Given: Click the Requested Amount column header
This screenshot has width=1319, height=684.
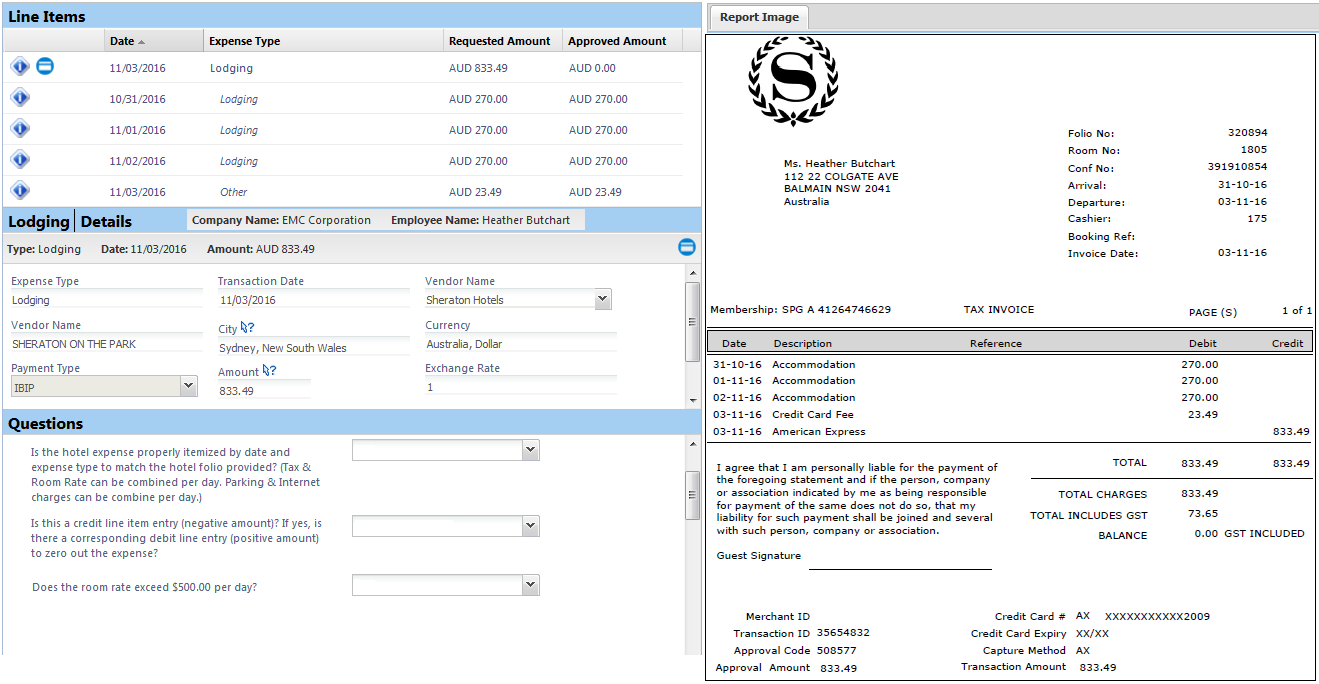Looking at the screenshot, I should coord(499,41).
